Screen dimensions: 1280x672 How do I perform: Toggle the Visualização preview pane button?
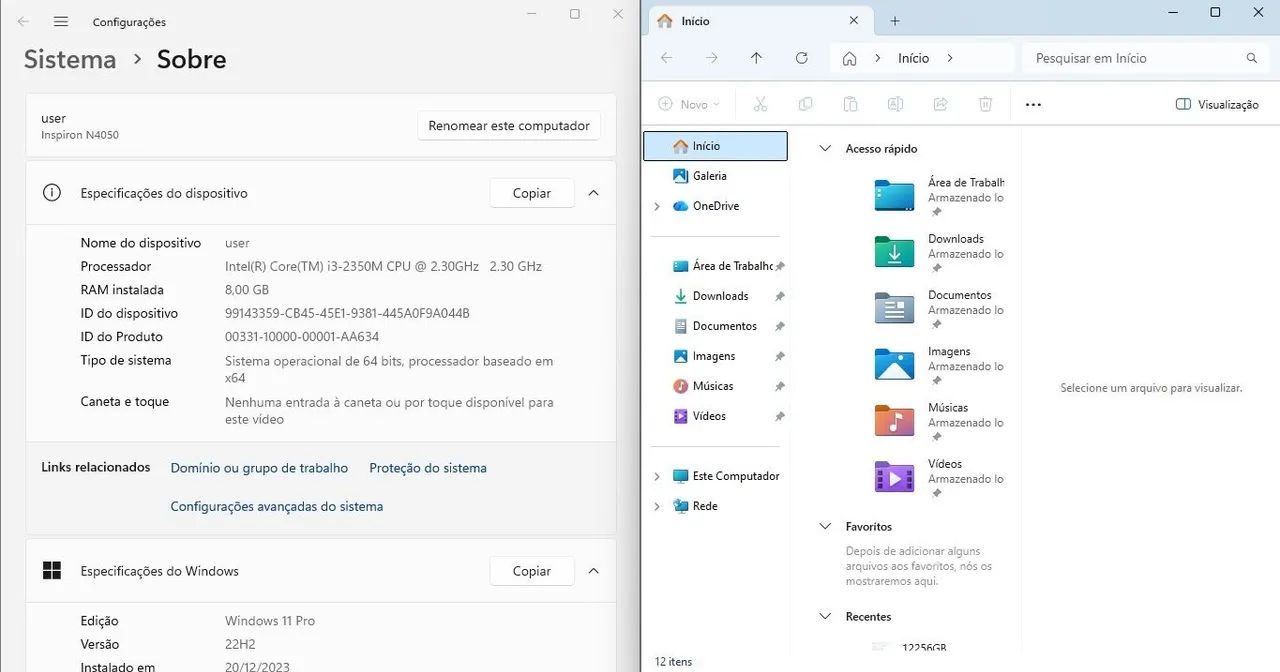(1217, 104)
